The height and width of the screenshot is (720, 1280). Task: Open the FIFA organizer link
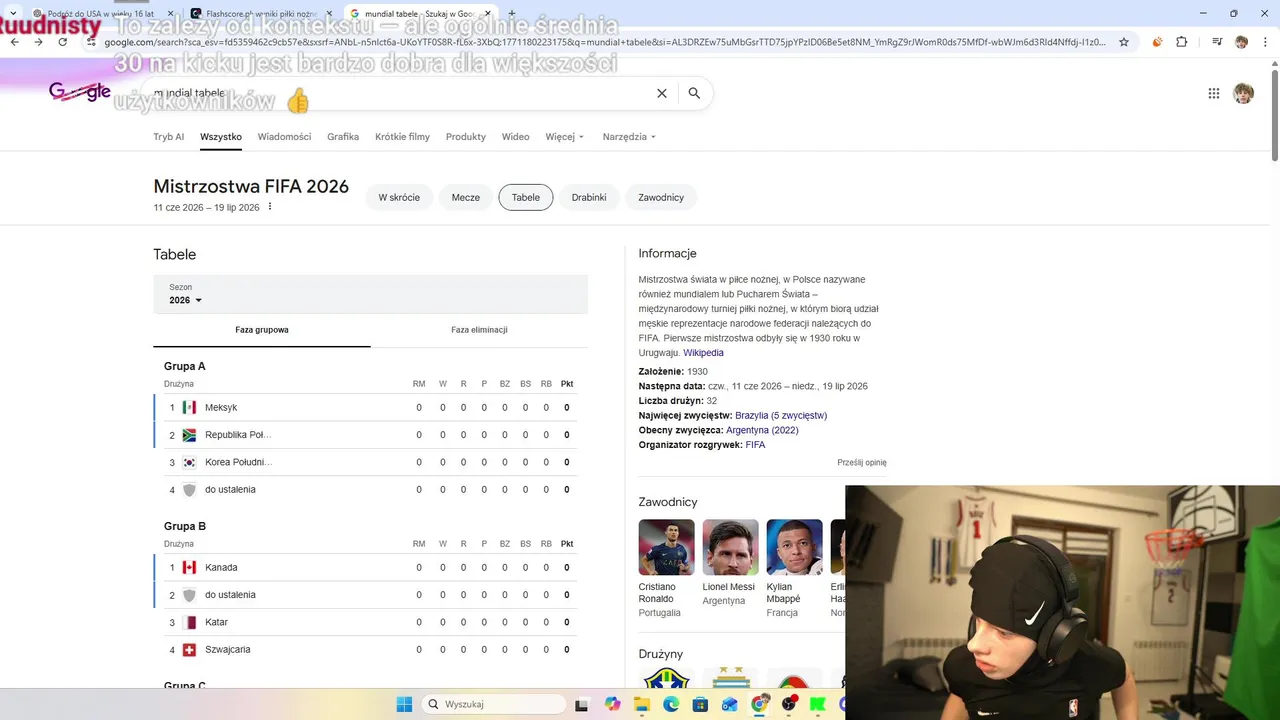[x=755, y=445]
